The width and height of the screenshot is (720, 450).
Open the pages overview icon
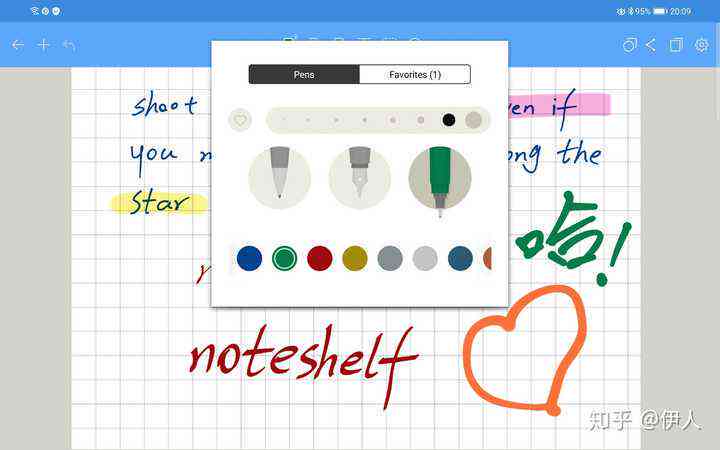tap(676, 45)
